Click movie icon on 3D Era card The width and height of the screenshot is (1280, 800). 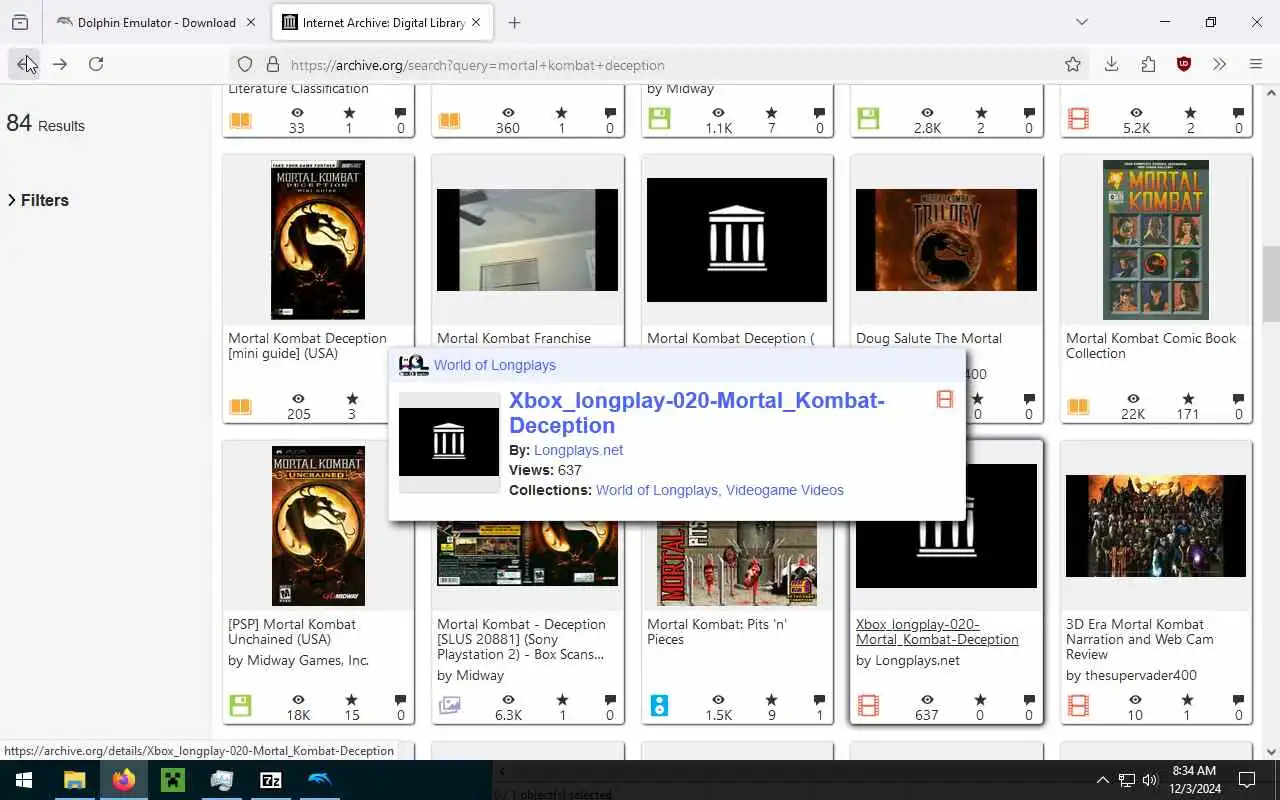(1078, 706)
